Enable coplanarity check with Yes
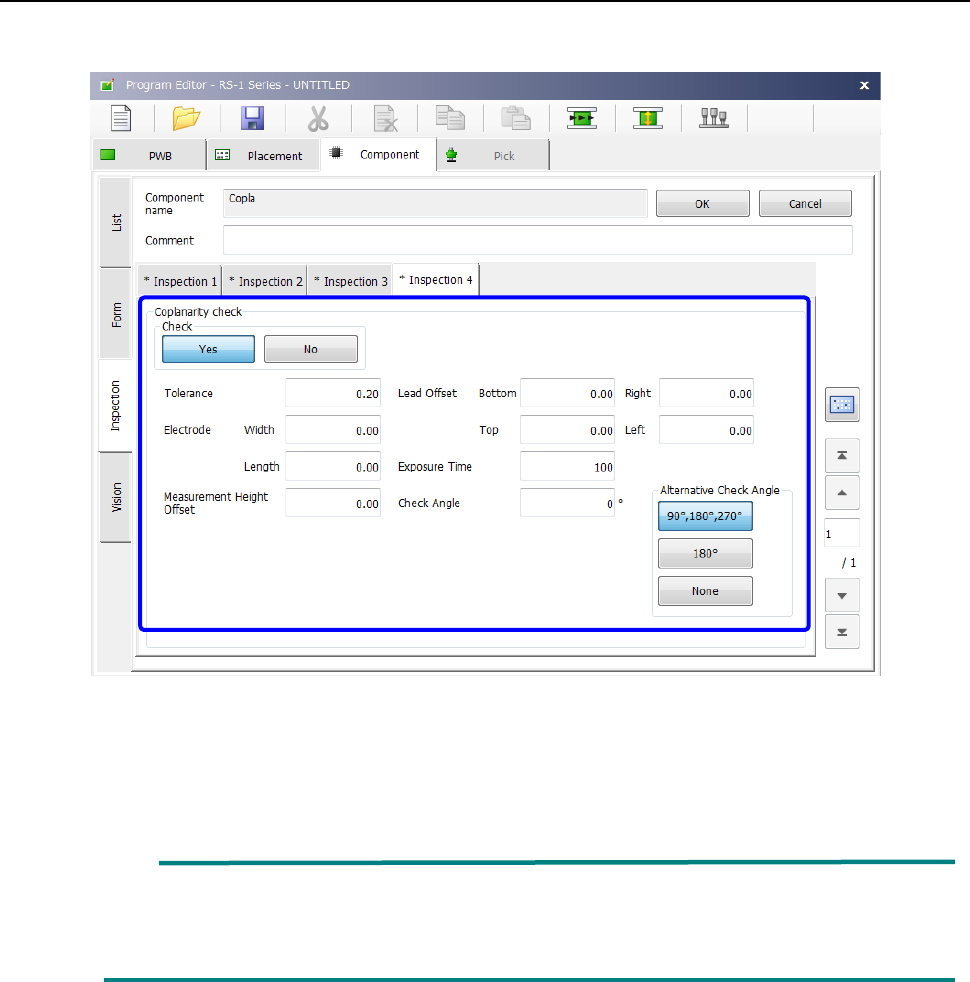 (208, 349)
